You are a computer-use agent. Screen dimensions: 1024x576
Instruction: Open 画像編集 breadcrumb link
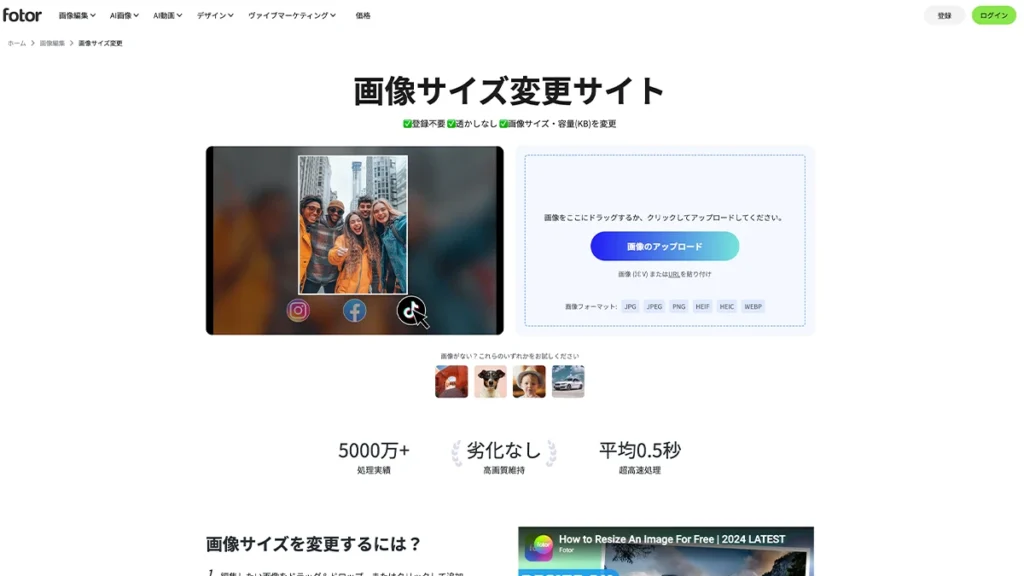[x=52, y=43]
